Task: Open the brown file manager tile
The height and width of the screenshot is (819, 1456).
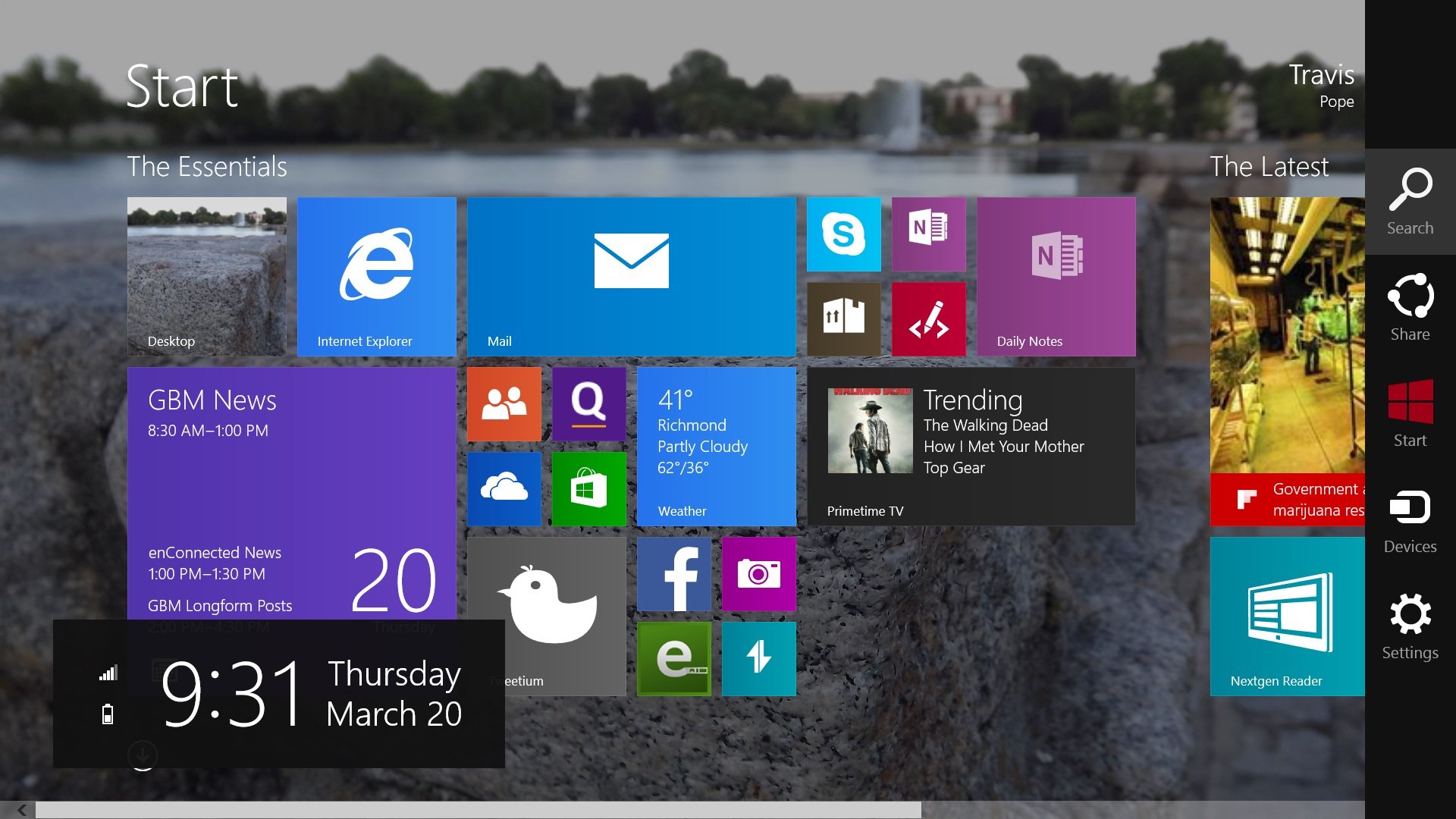Action: coord(844,319)
